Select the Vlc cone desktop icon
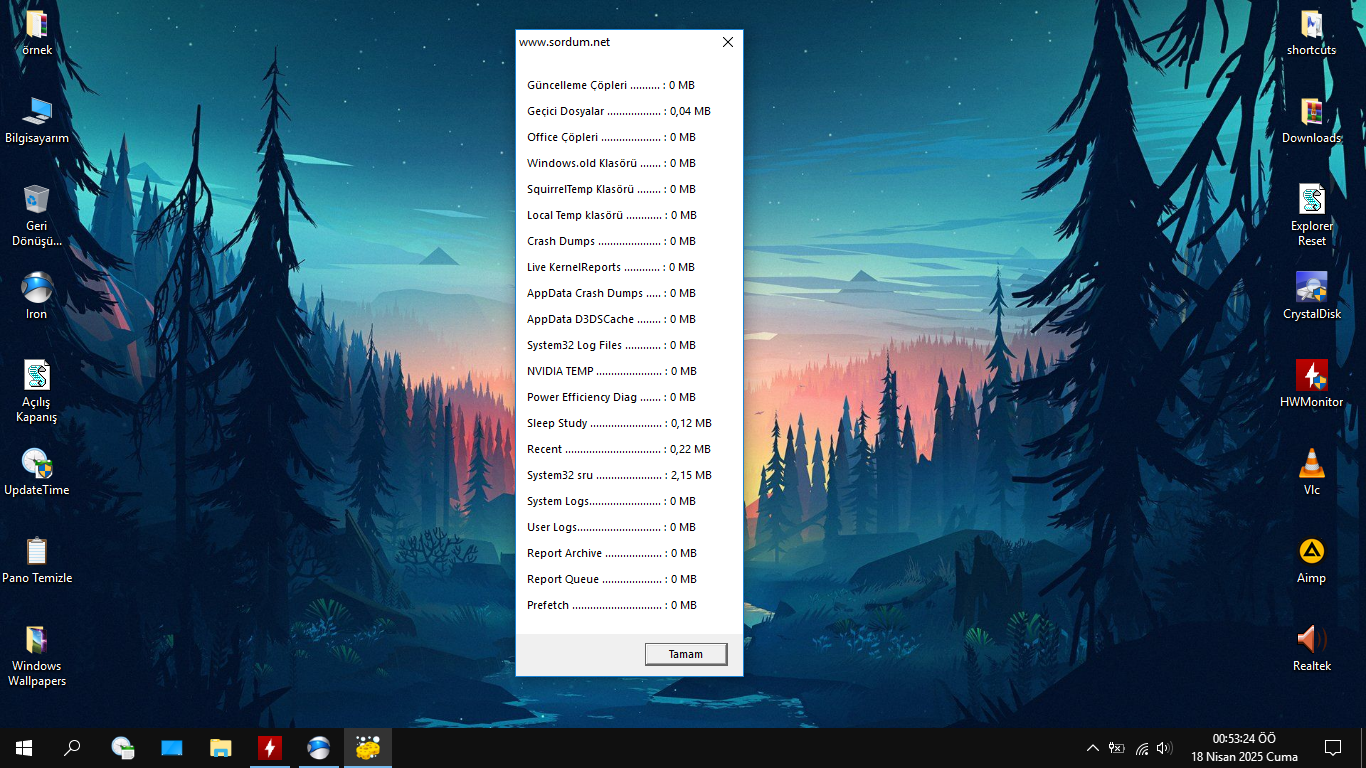 (x=1312, y=473)
